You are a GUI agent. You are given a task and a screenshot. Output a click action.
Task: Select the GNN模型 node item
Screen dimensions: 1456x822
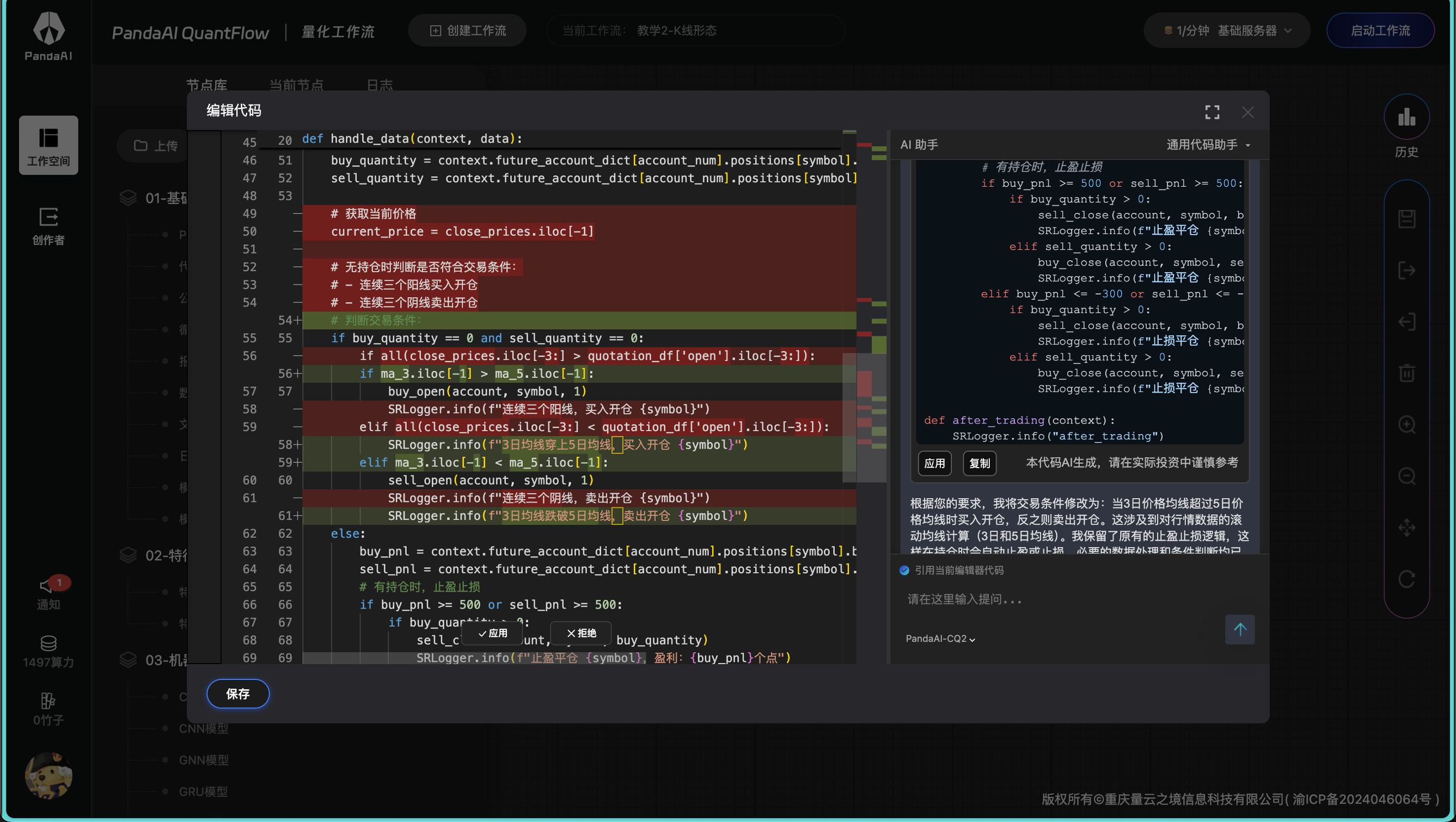[x=204, y=760]
